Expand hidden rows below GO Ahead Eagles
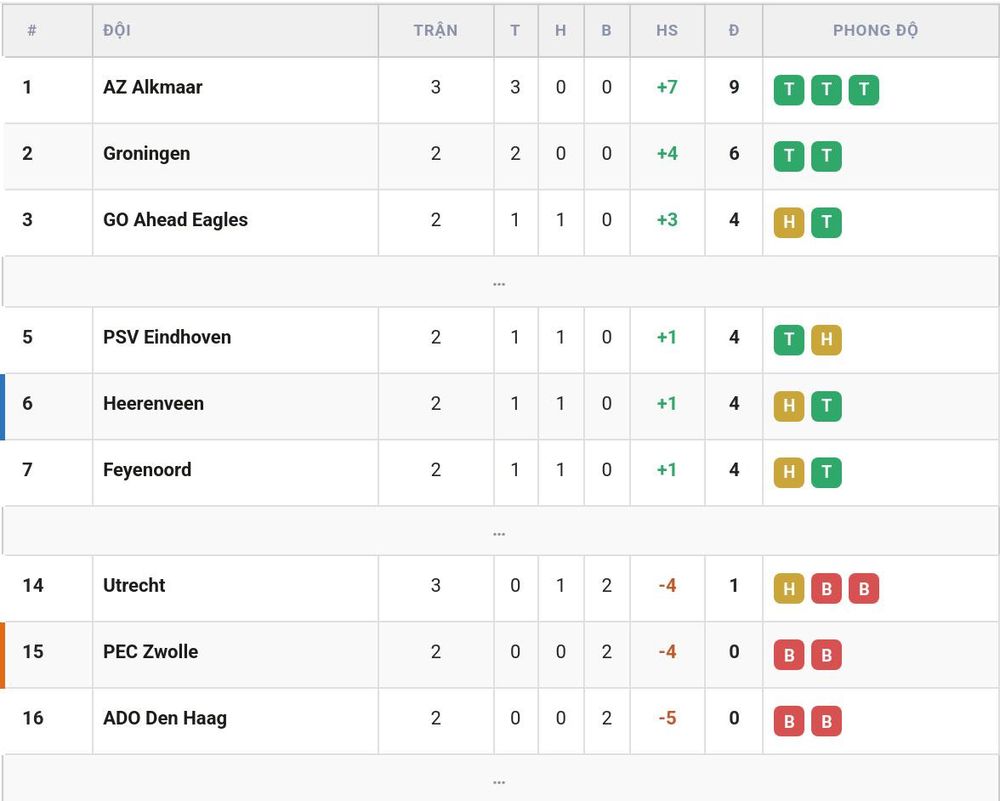Viewport: 1000px width, 801px height. [500, 282]
